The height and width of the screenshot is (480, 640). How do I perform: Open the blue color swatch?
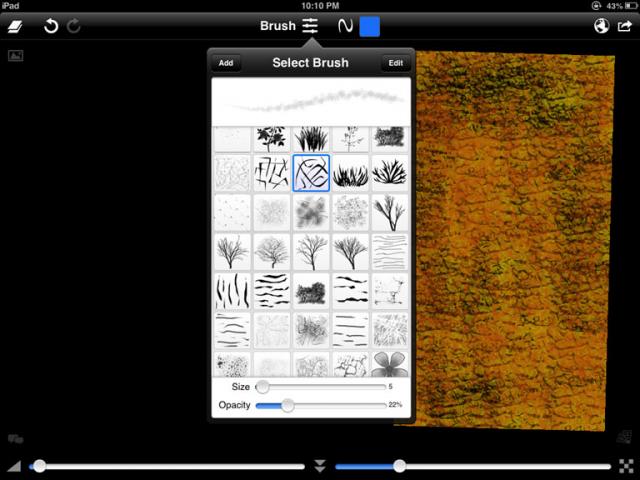(370, 26)
